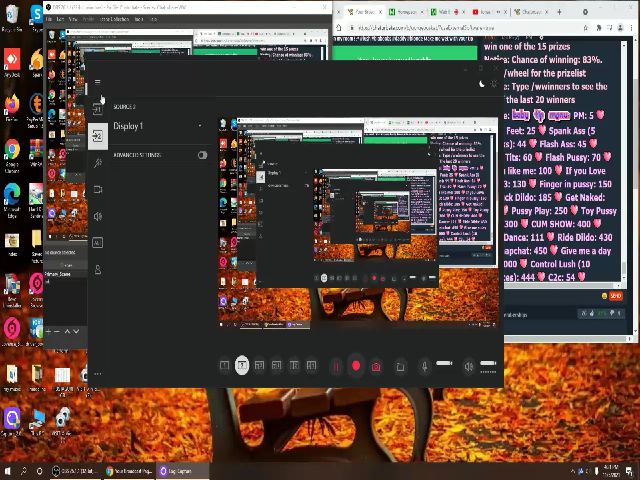Expand the three-dots more options in sidebar
Image resolution: width=640 pixels, height=480 pixels.
point(97,373)
